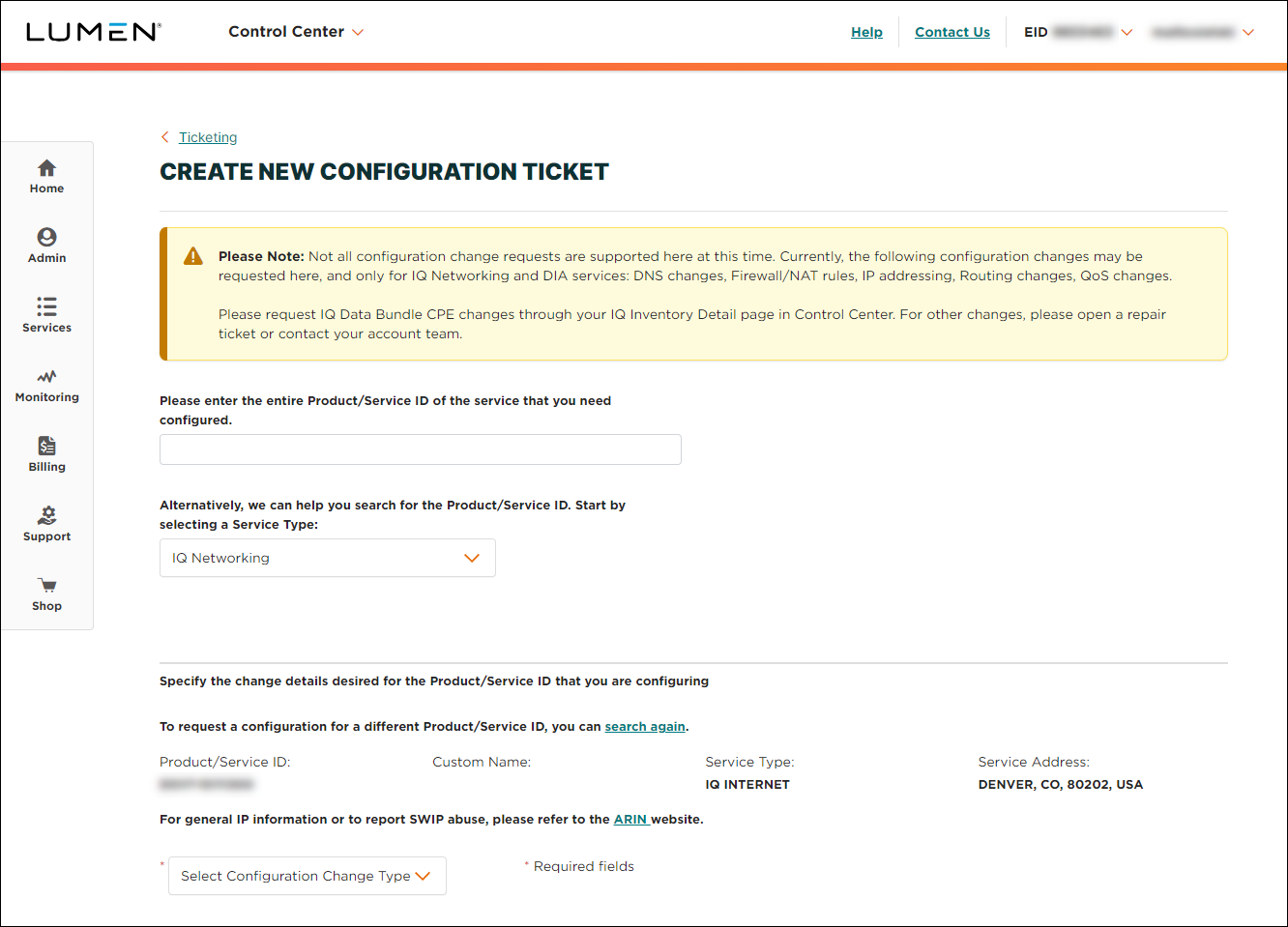Go to the Help link
Viewport: 1288px width, 927px height.
coord(866,32)
